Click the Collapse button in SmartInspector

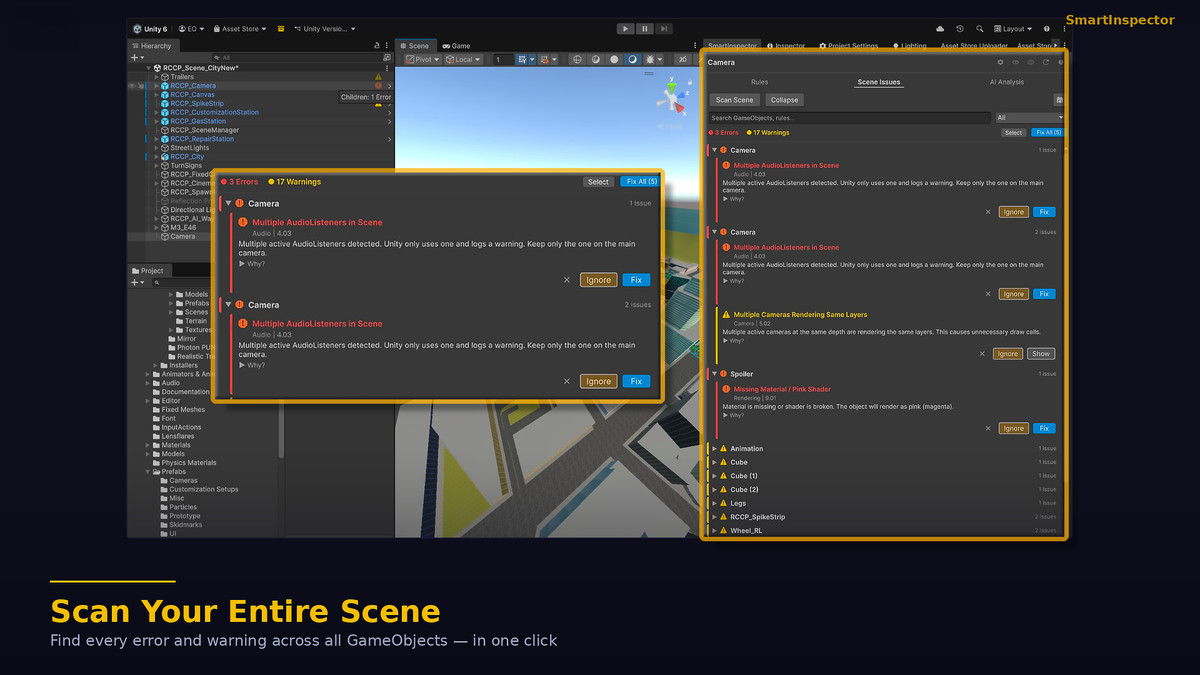pyautogui.click(x=784, y=100)
